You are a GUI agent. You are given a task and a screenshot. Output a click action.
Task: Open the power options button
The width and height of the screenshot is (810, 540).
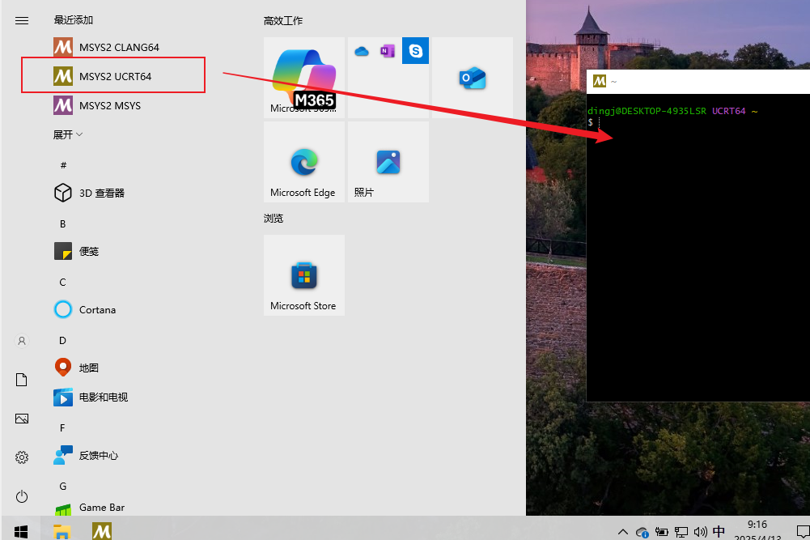(22, 496)
